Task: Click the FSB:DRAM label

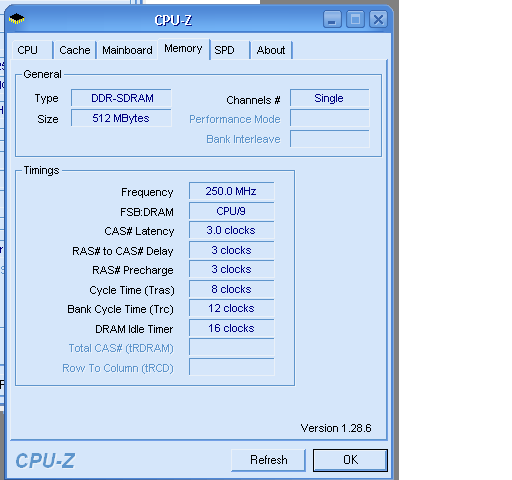Action: coord(147,212)
